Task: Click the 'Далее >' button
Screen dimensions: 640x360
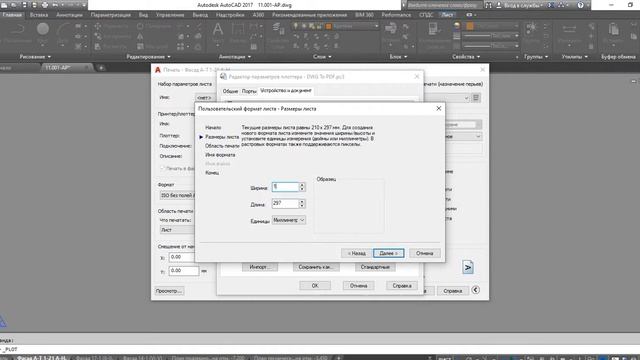Action: tap(388, 253)
